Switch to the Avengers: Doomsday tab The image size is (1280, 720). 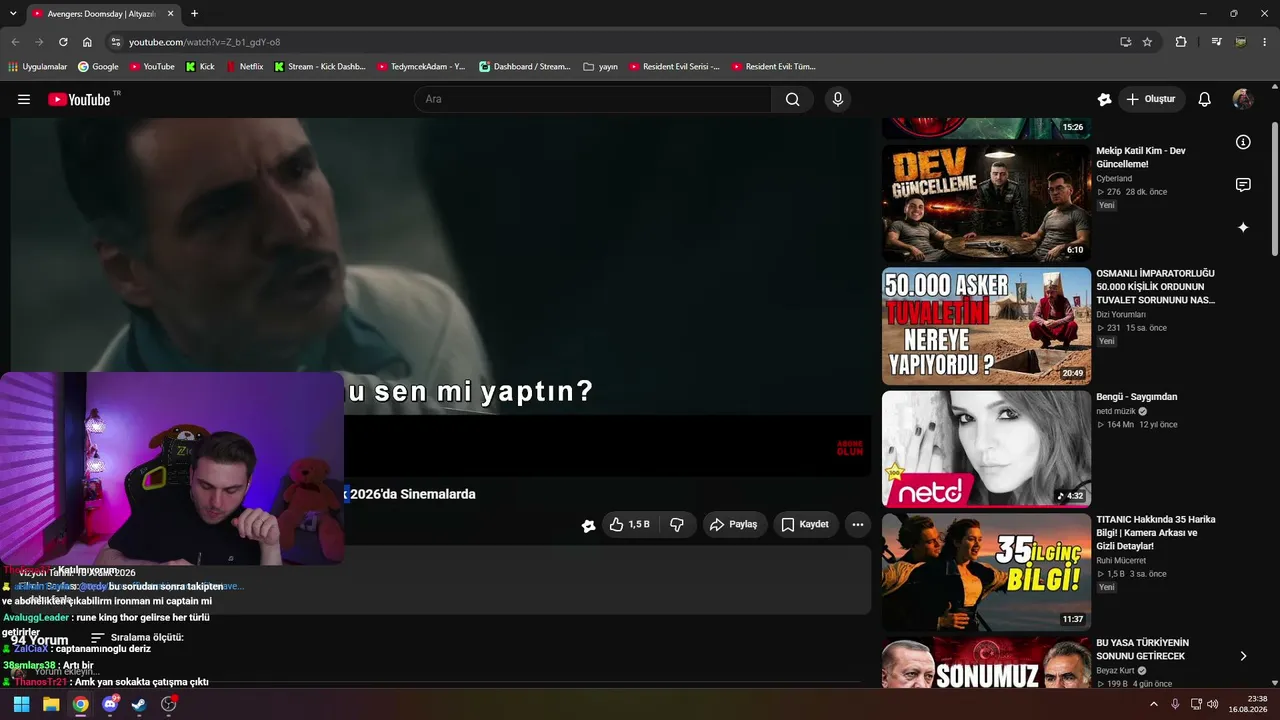click(101, 14)
